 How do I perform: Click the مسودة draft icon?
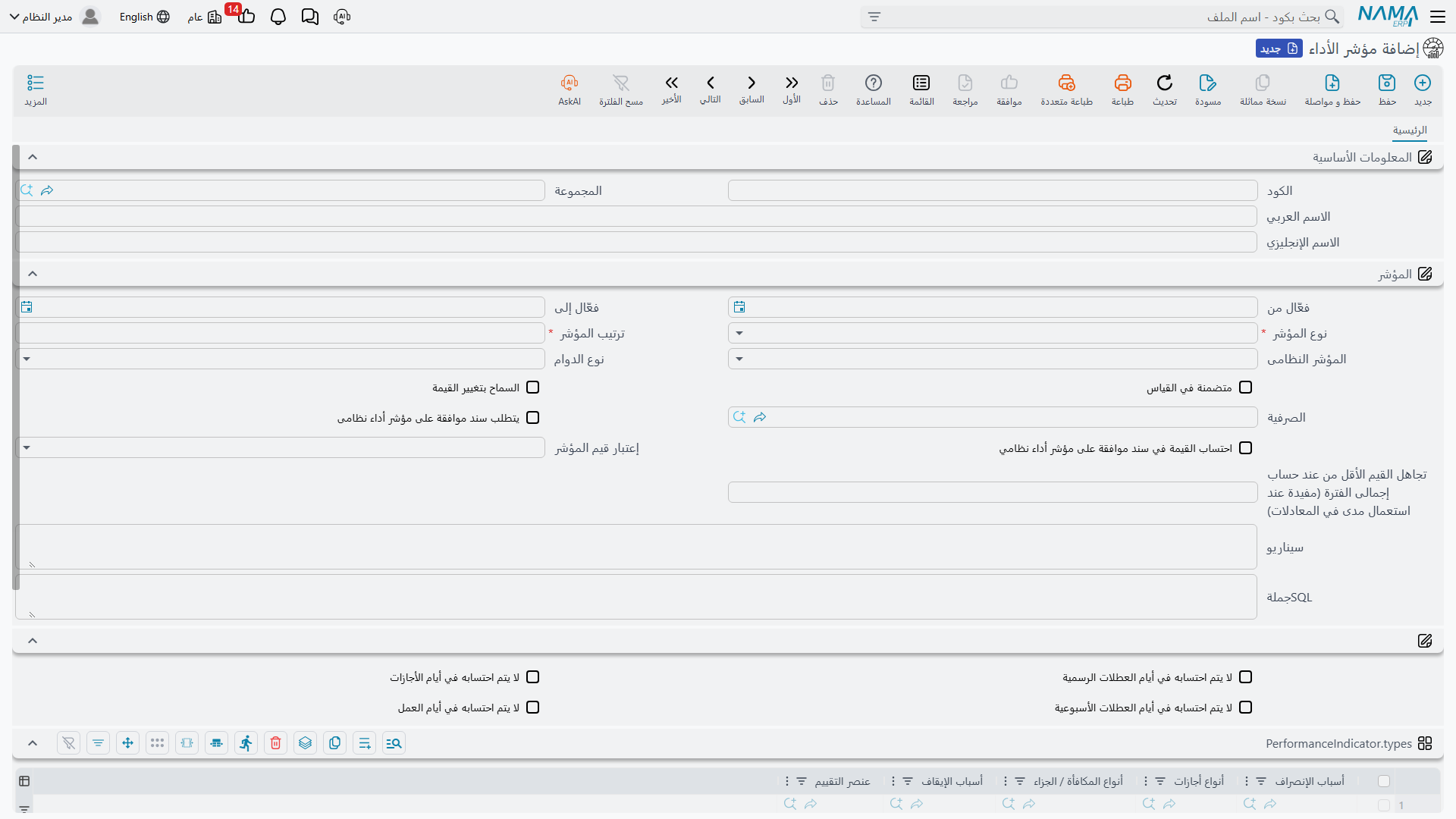[x=1207, y=83]
